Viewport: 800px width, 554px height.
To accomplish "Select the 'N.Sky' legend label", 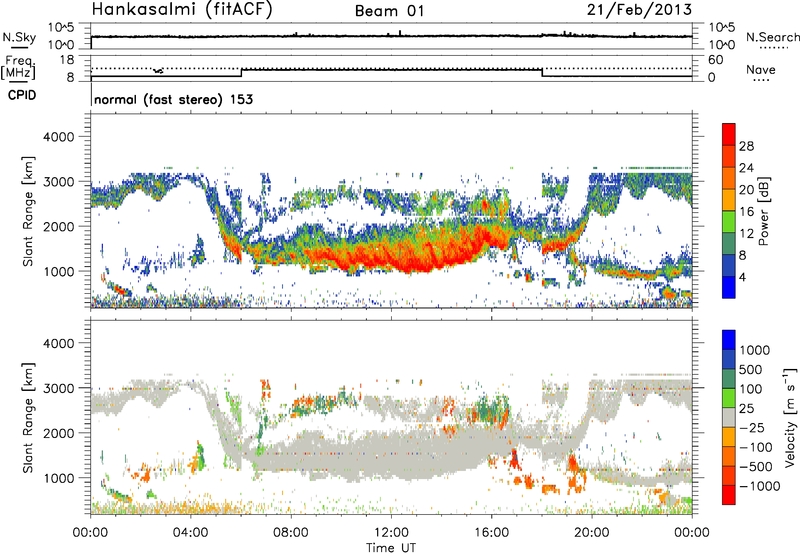I will (19, 37).
